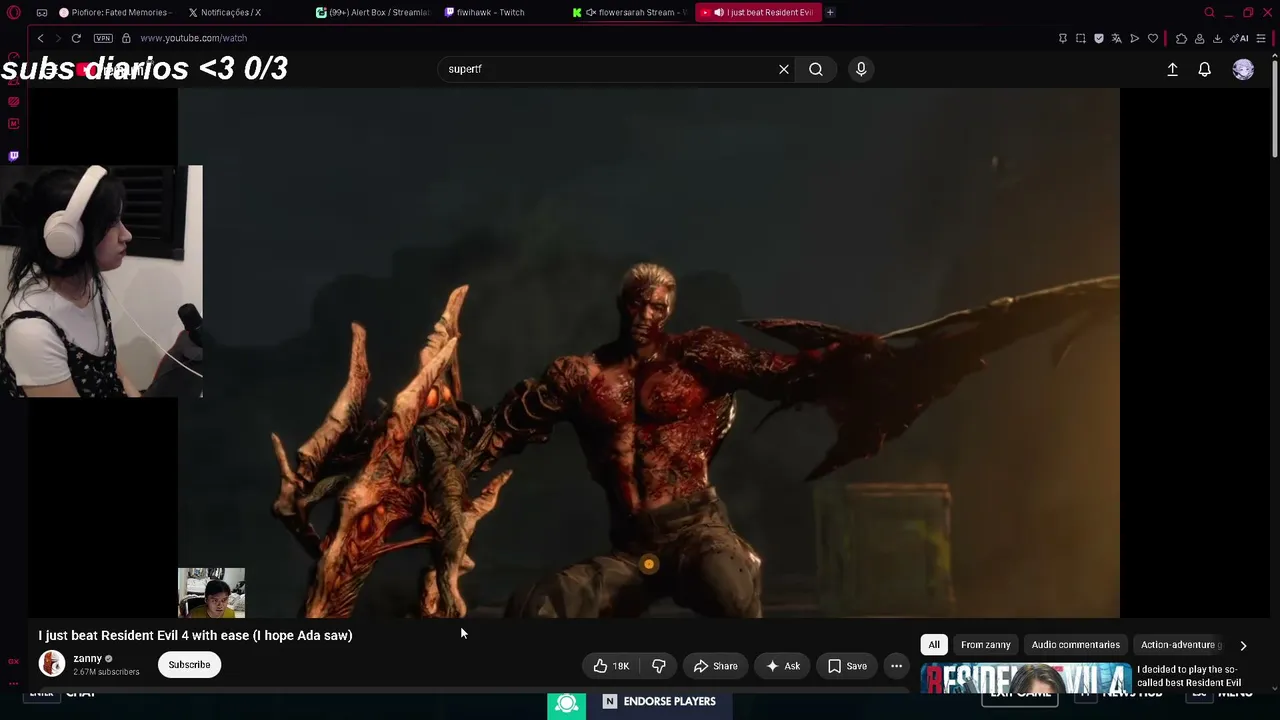Switch to the Alert Box Streamlabs tab
The width and height of the screenshot is (1280, 720).
pyautogui.click(x=375, y=12)
